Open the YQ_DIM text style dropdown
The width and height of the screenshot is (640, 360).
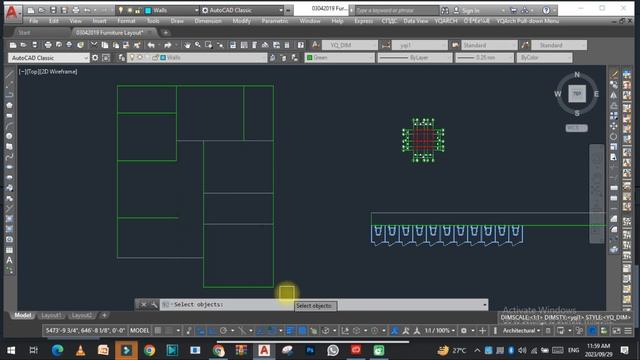pos(349,45)
